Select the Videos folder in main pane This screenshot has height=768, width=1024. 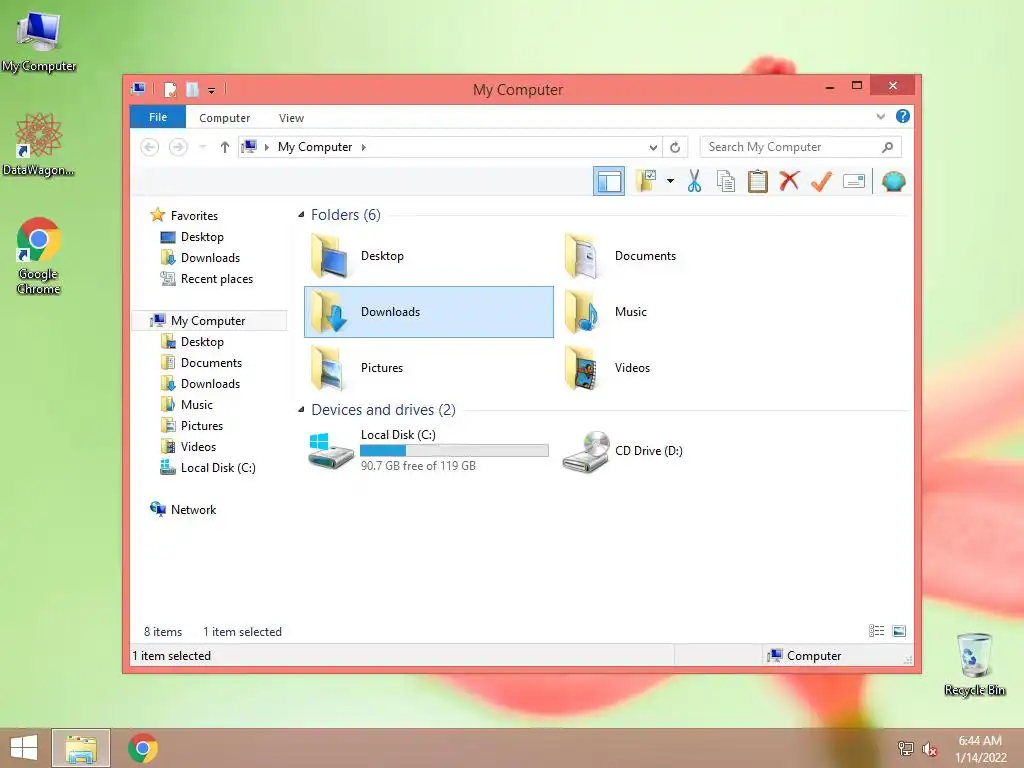(682, 368)
